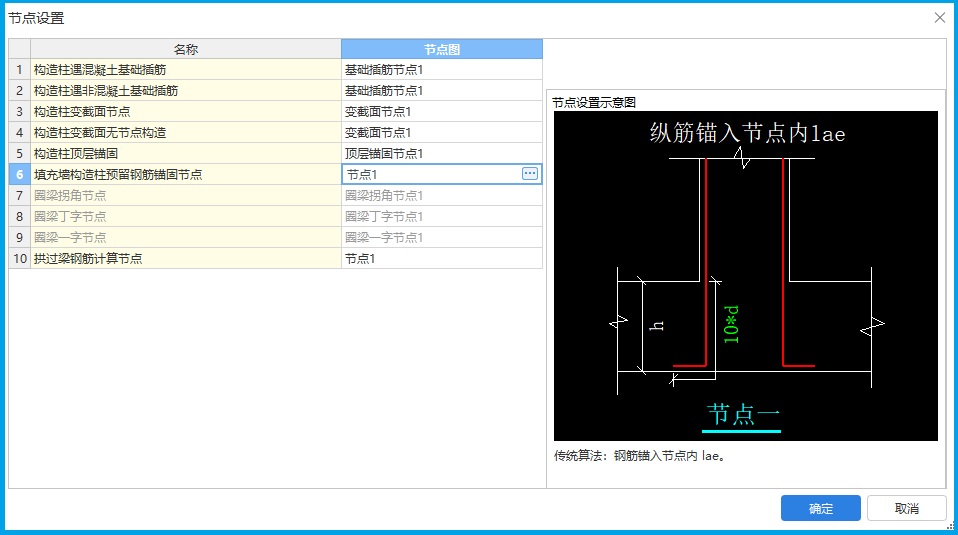
Task: Select row 填充墙构造柱预留钢筋锚固节点
Action: coord(186,175)
